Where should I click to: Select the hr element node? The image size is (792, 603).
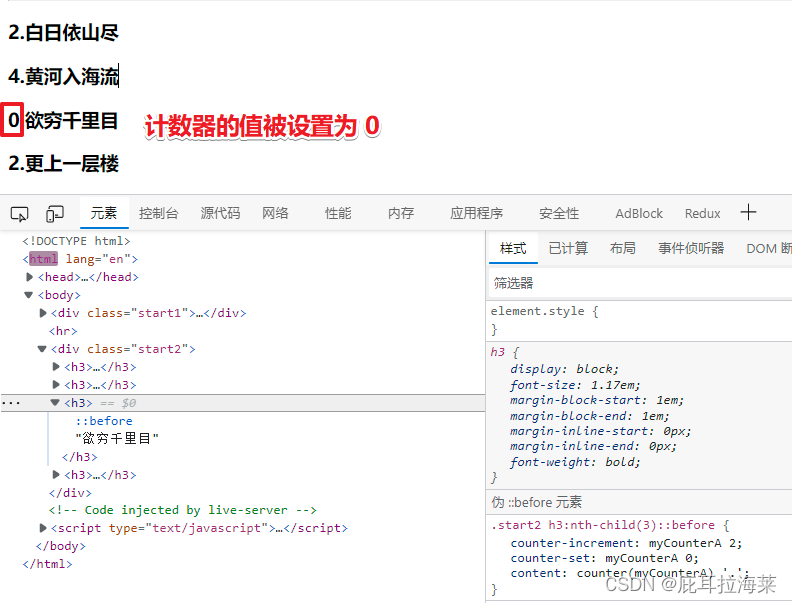63,331
